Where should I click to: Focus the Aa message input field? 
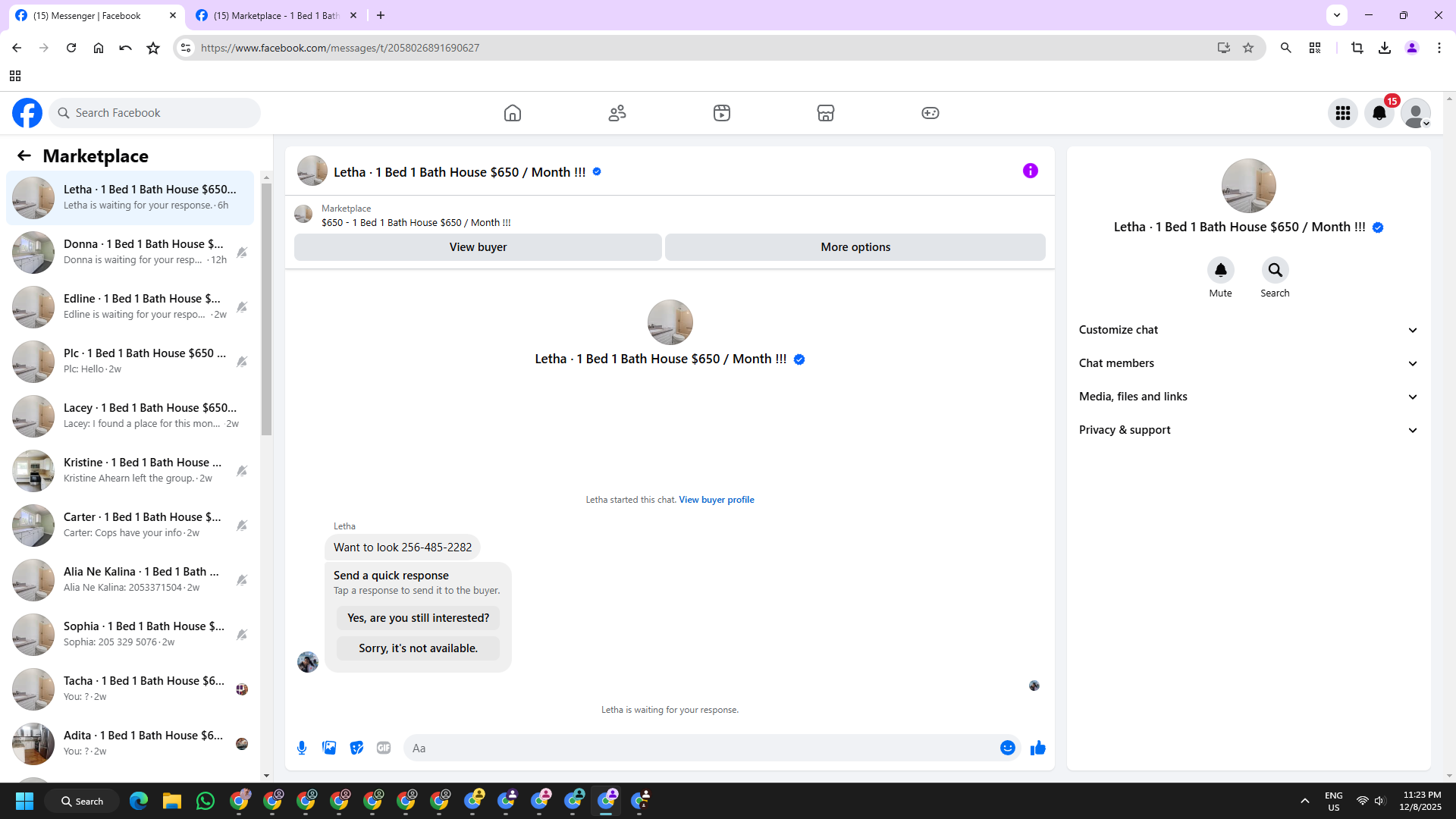click(701, 748)
